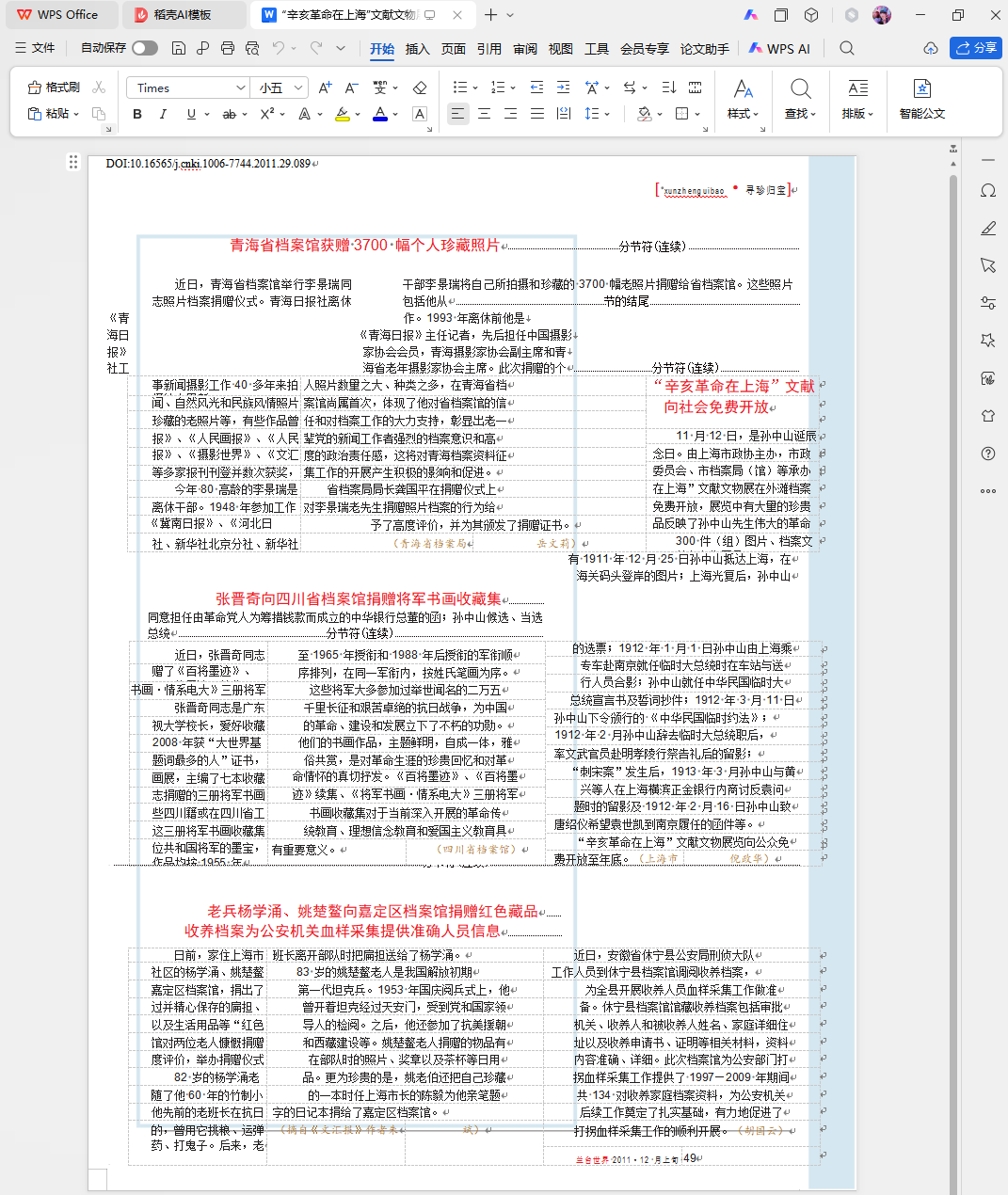Click the character border icon

point(420,114)
